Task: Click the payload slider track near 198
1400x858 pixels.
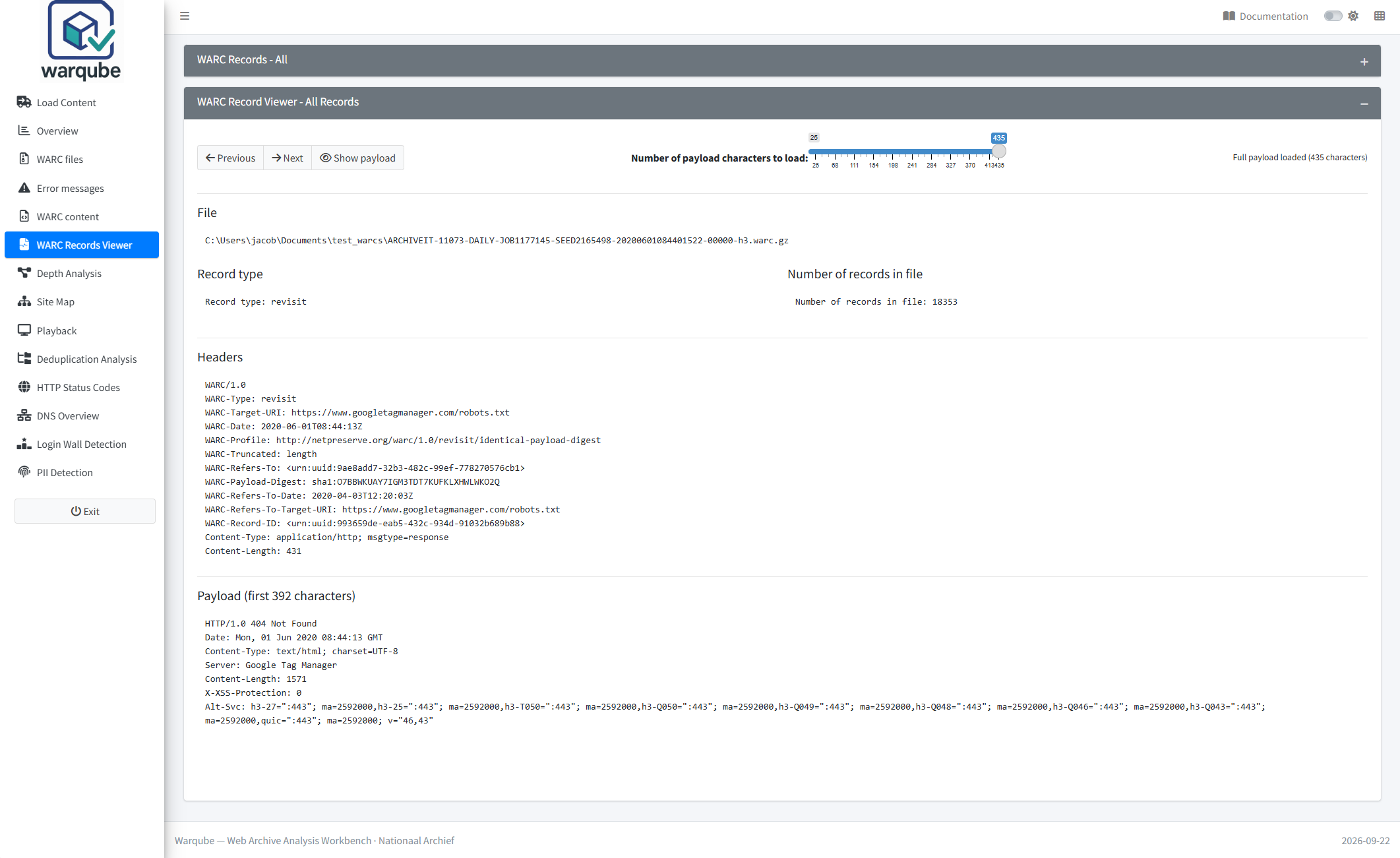Action: pyautogui.click(x=893, y=152)
